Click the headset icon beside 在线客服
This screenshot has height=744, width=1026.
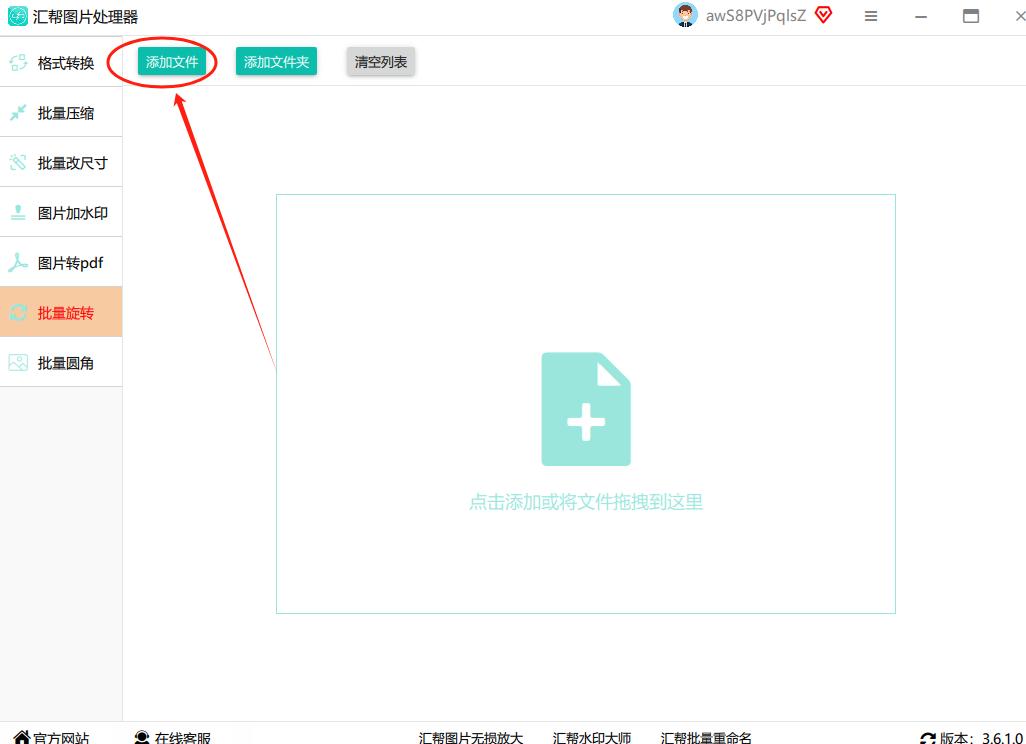(141, 737)
